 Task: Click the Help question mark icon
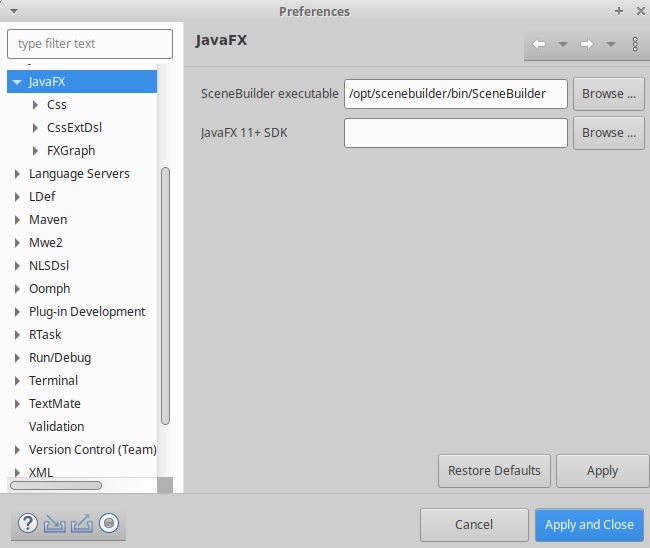point(27,523)
